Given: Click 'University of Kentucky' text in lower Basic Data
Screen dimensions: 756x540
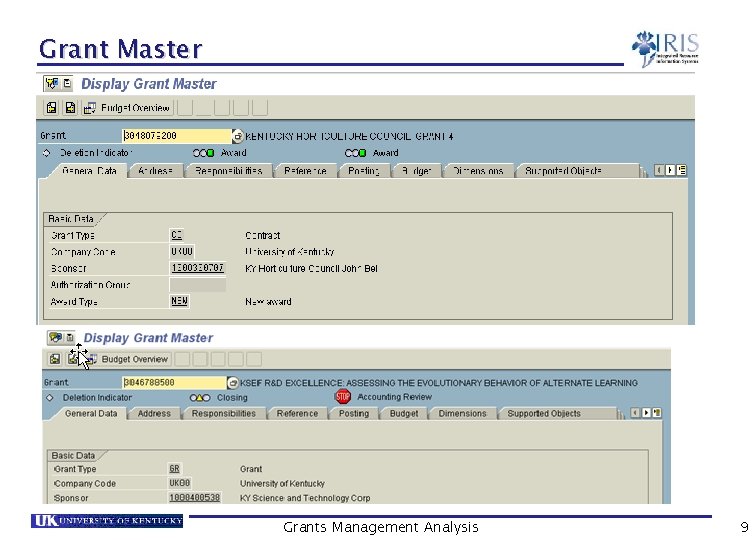Looking at the screenshot, I should pyautogui.click(x=282, y=484).
